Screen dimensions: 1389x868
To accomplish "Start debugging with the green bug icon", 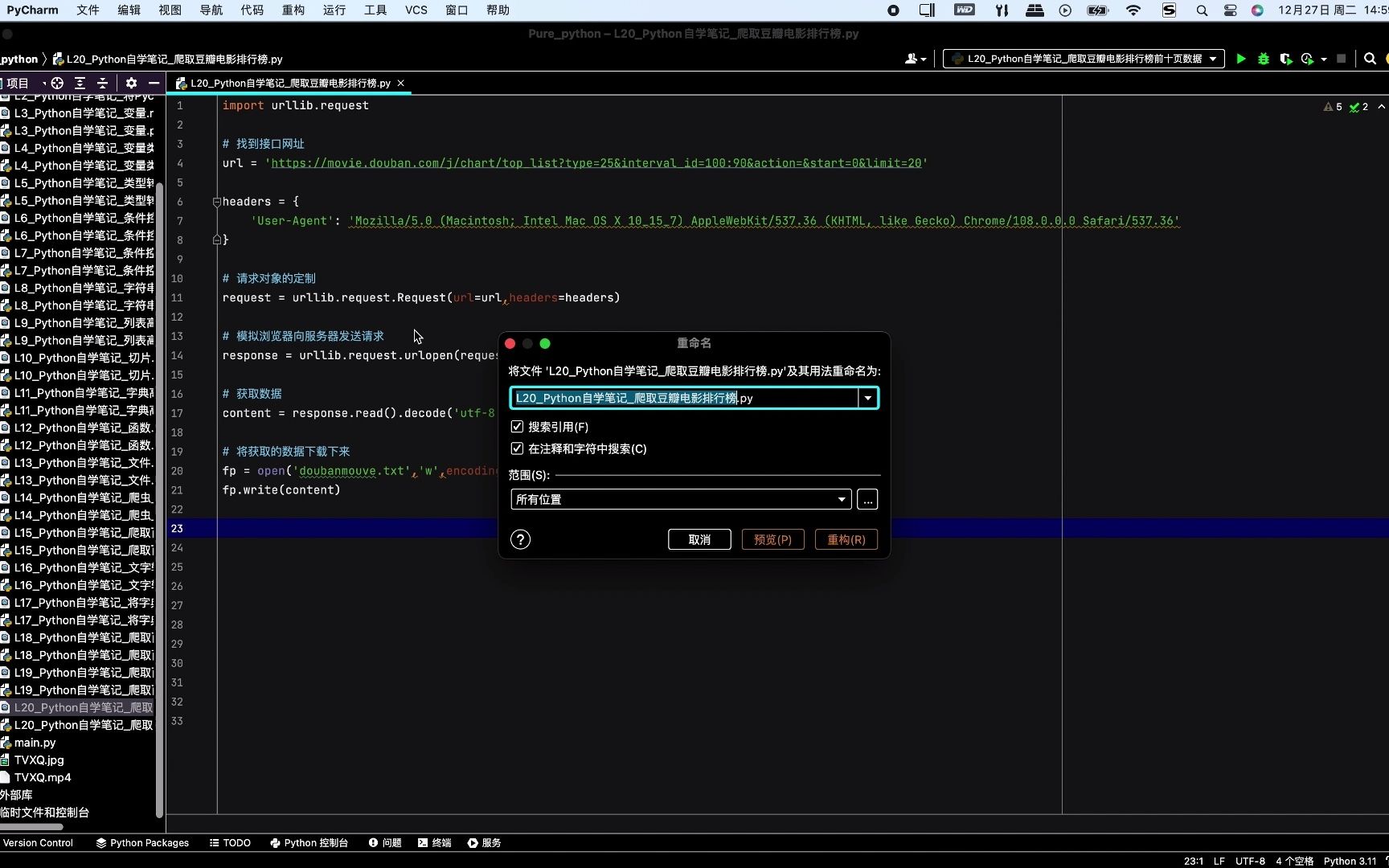I will coord(1264,59).
